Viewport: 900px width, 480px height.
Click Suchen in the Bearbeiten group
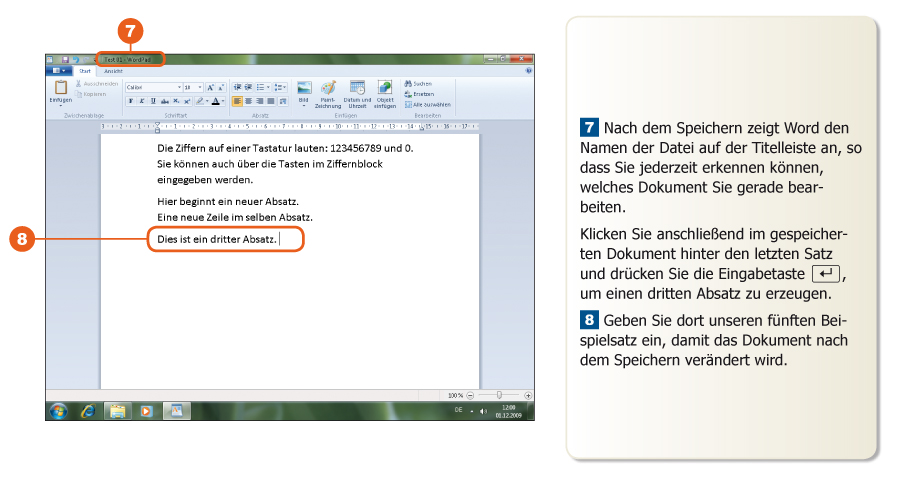(x=421, y=84)
